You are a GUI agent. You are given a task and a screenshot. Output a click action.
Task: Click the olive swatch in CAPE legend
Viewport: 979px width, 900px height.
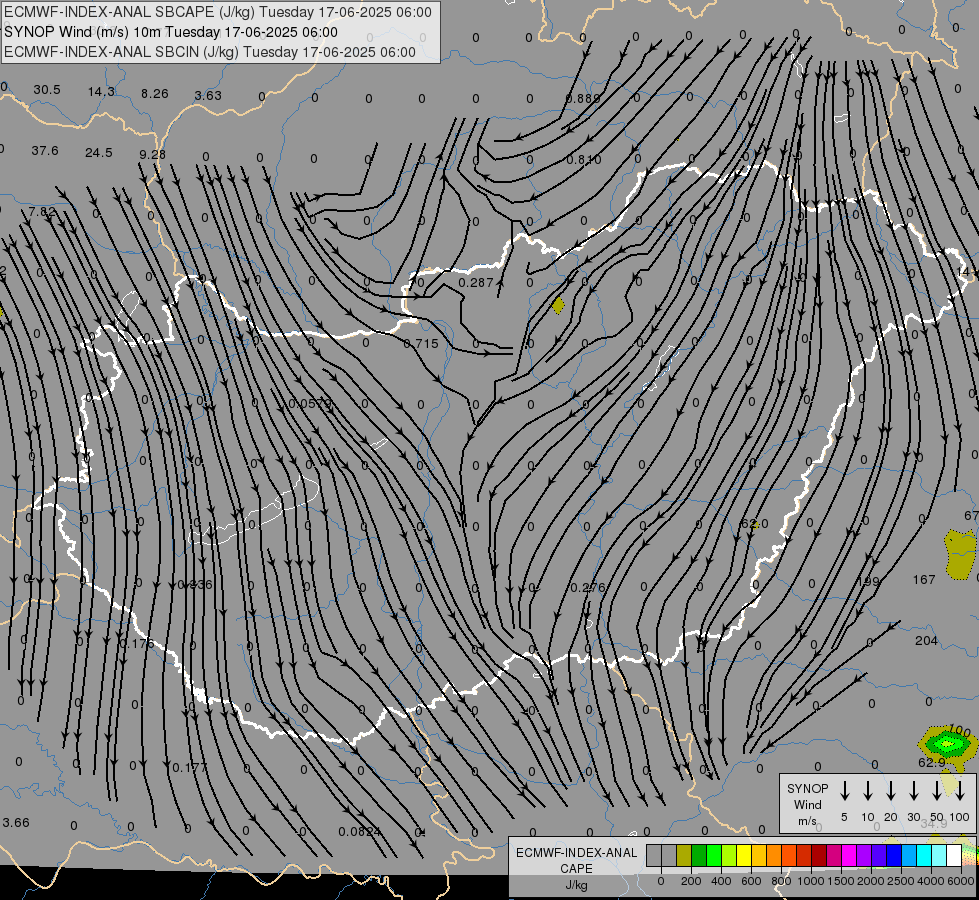(x=684, y=855)
